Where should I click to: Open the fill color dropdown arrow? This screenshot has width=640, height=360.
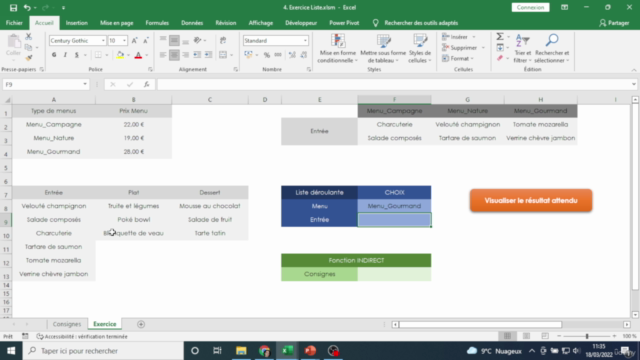click(x=129, y=55)
